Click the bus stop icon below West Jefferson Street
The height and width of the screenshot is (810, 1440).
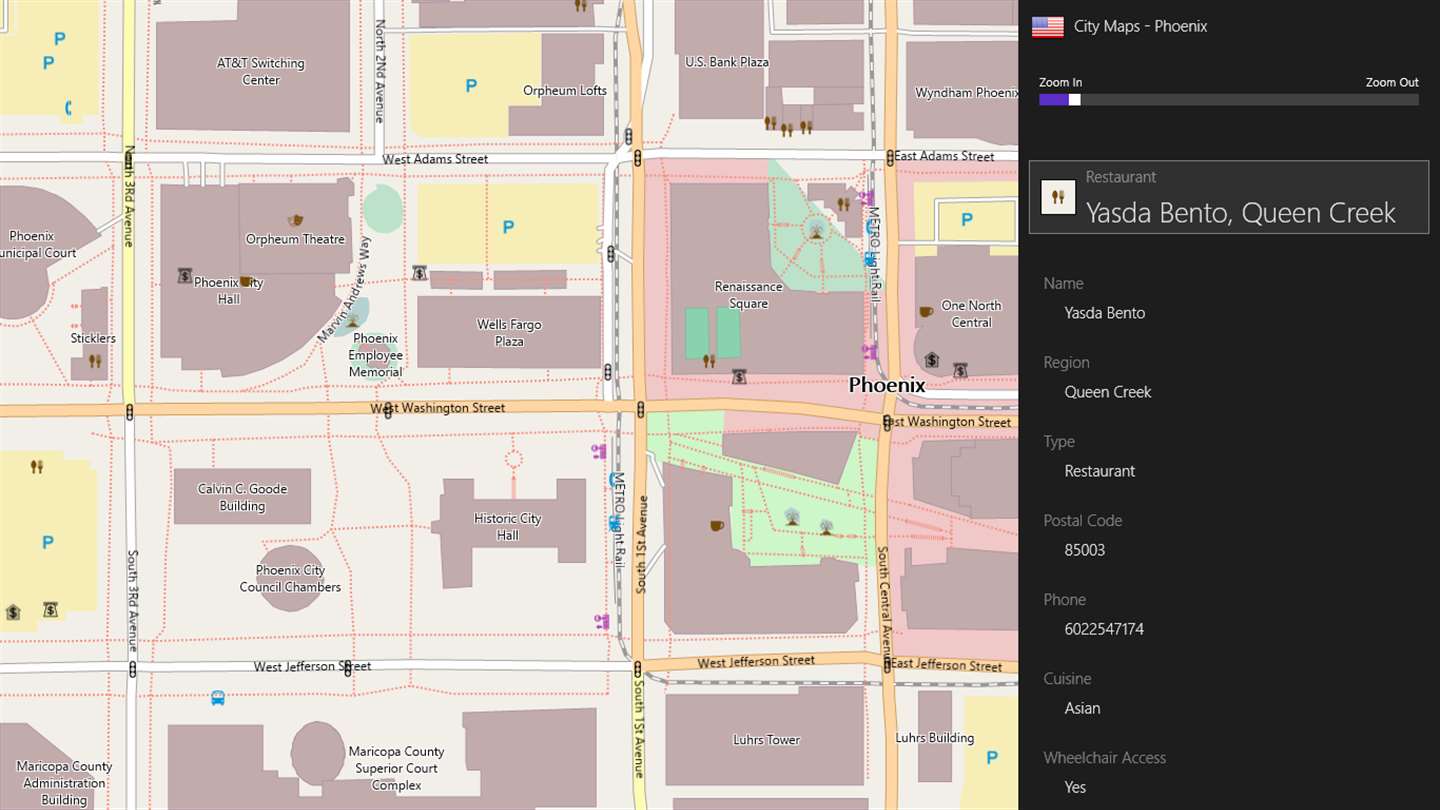coord(218,698)
